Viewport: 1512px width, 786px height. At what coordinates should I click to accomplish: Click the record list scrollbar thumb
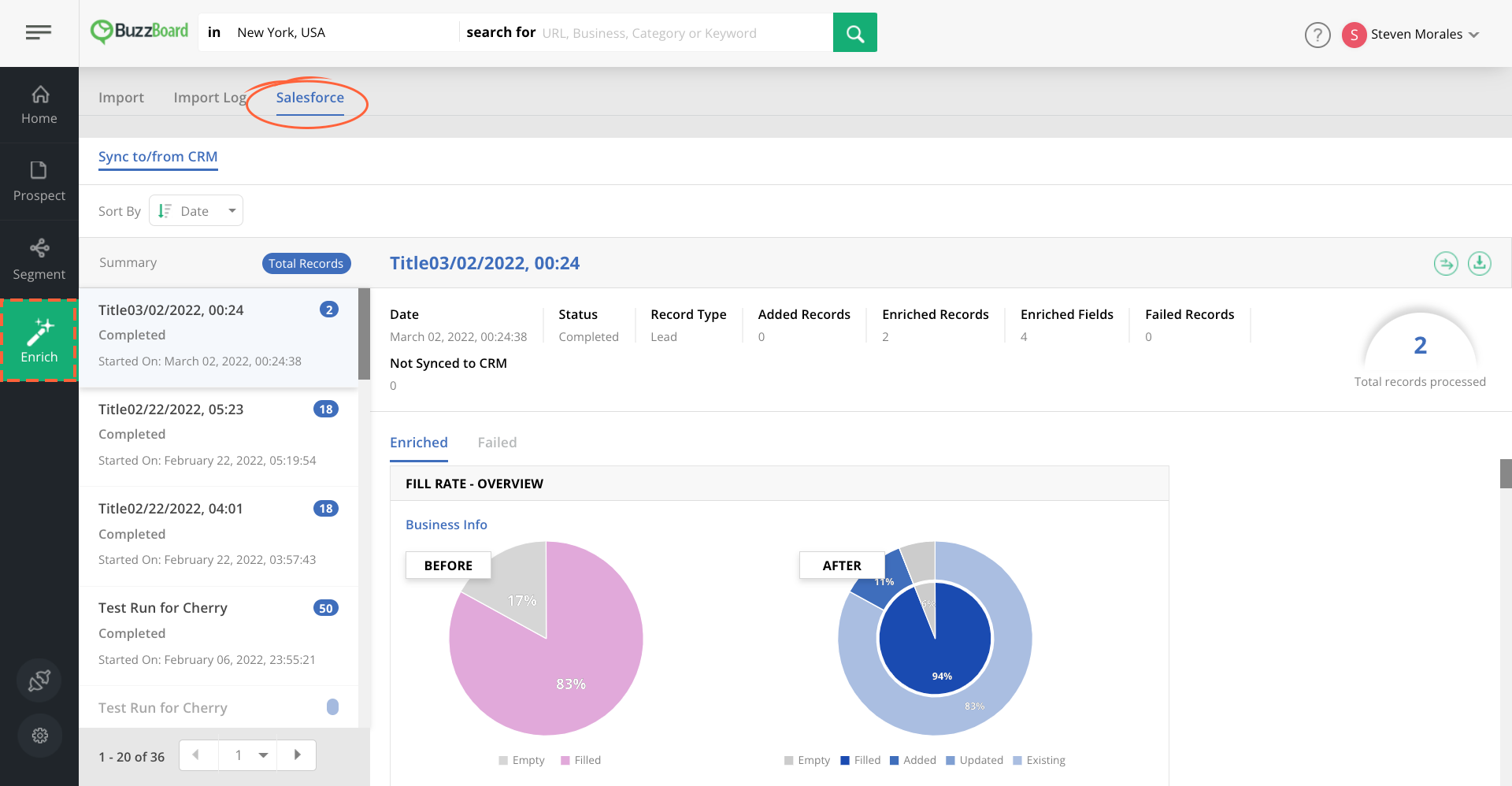364,334
